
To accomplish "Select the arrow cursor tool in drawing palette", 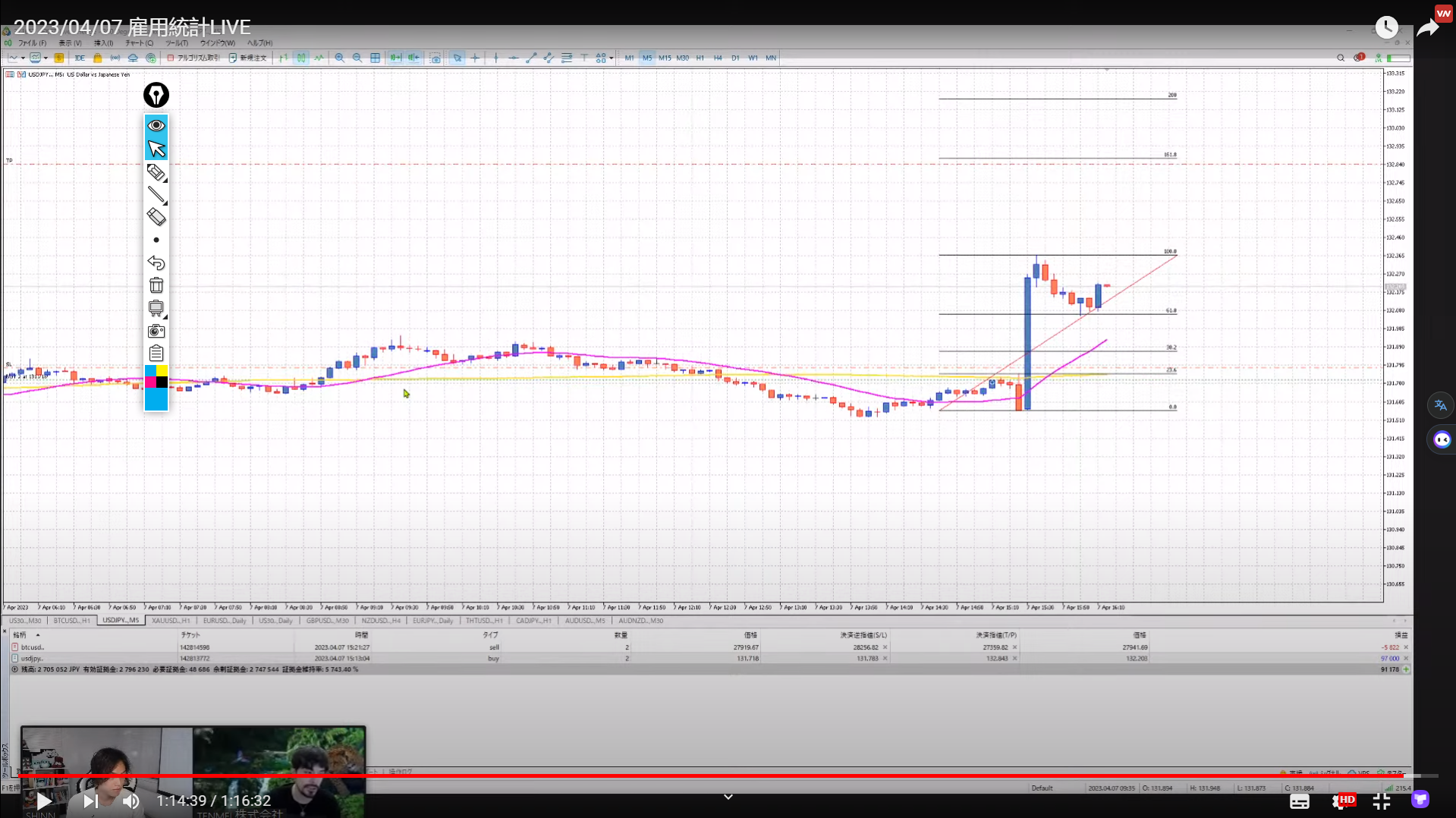I will click(156, 149).
